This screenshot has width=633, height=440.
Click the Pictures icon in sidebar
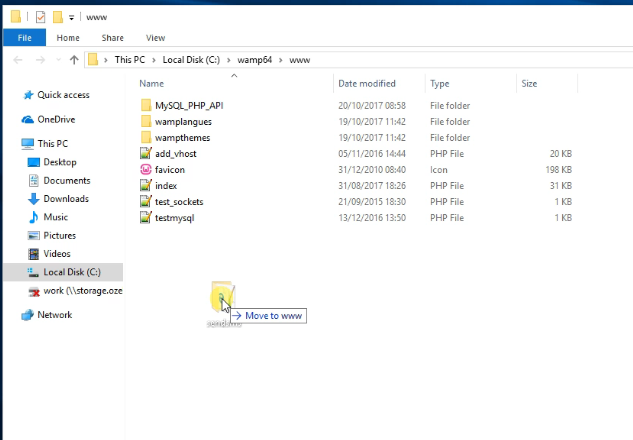click(34, 235)
